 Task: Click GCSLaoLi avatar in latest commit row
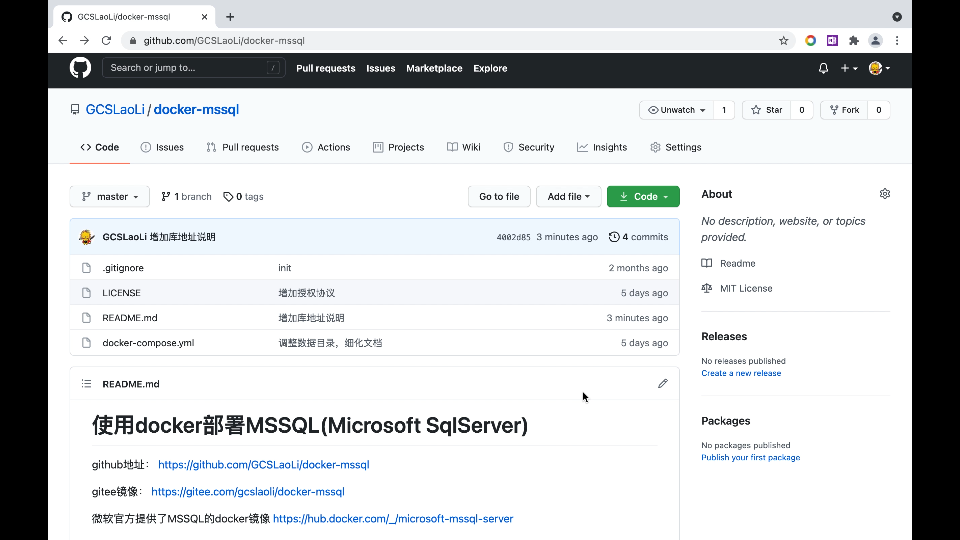(x=86, y=237)
